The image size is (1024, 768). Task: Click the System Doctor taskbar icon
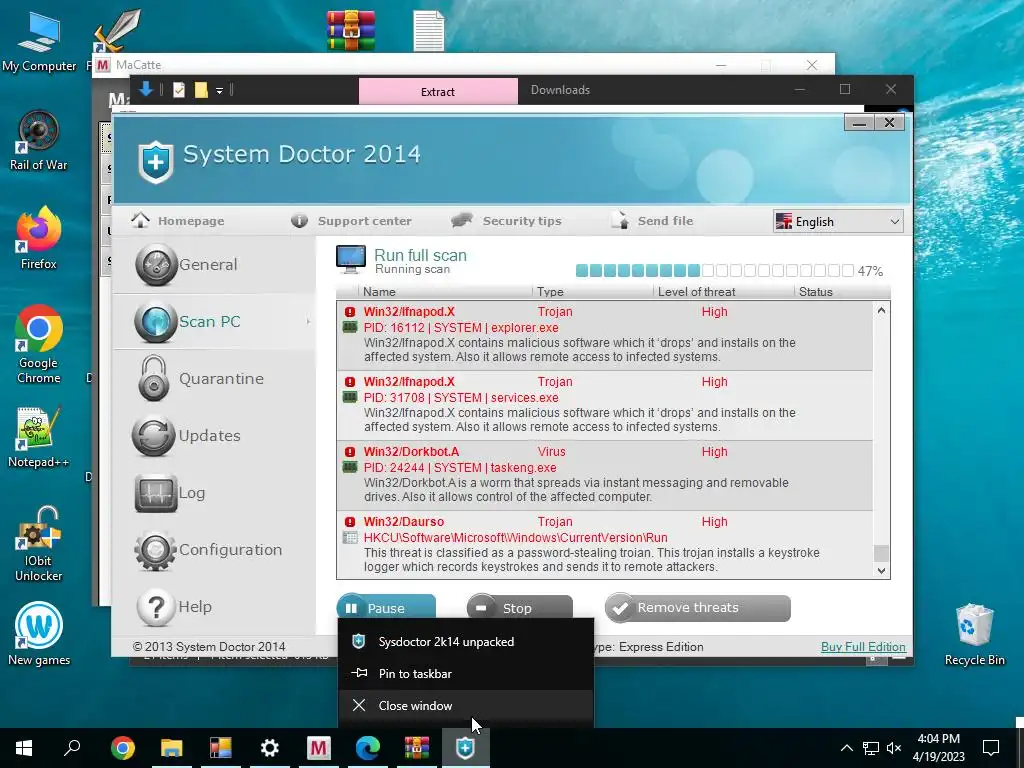point(465,748)
